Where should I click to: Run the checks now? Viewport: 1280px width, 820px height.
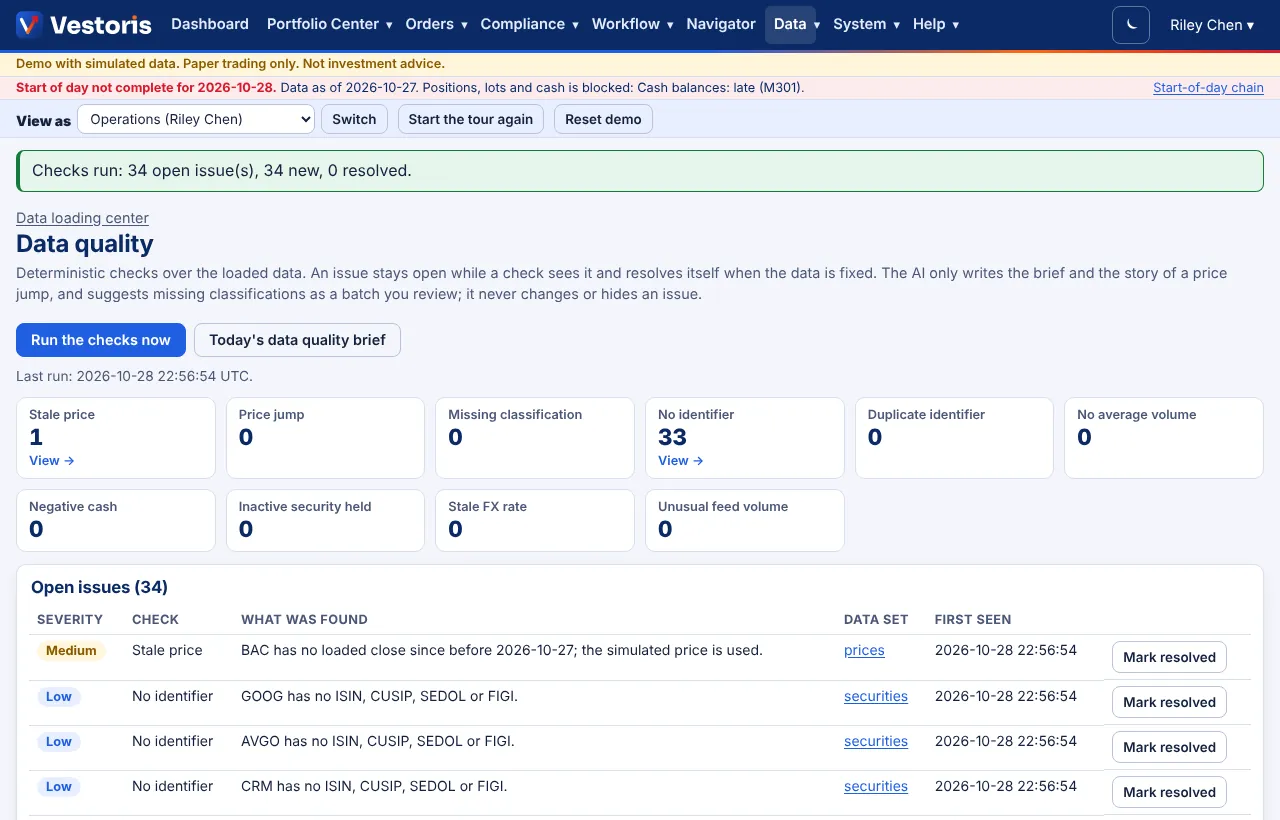(x=101, y=340)
